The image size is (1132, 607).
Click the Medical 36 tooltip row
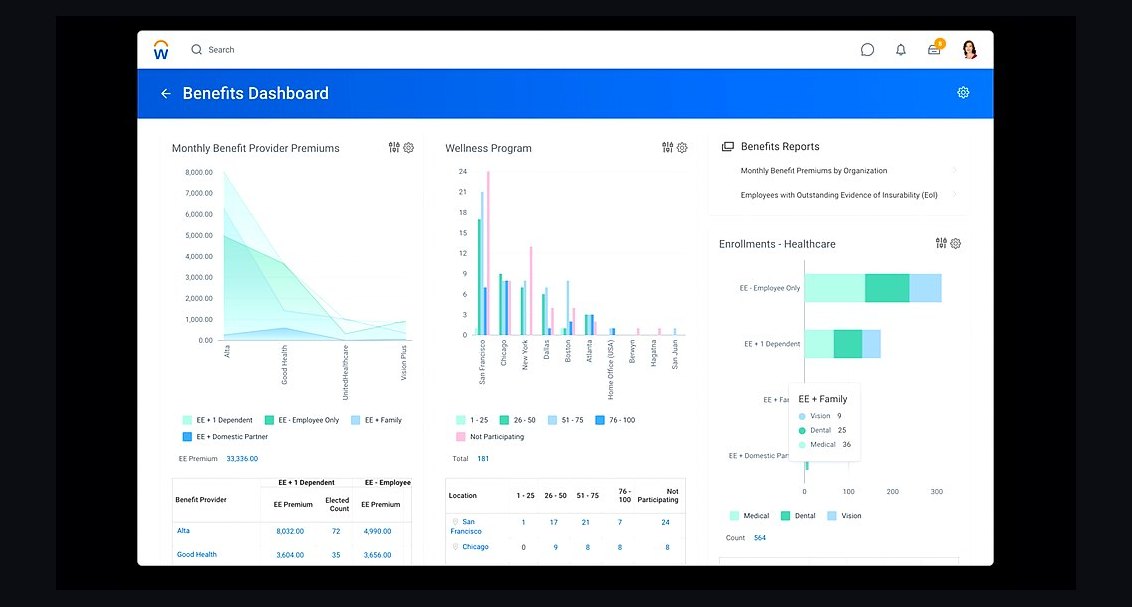pos(824,445)
